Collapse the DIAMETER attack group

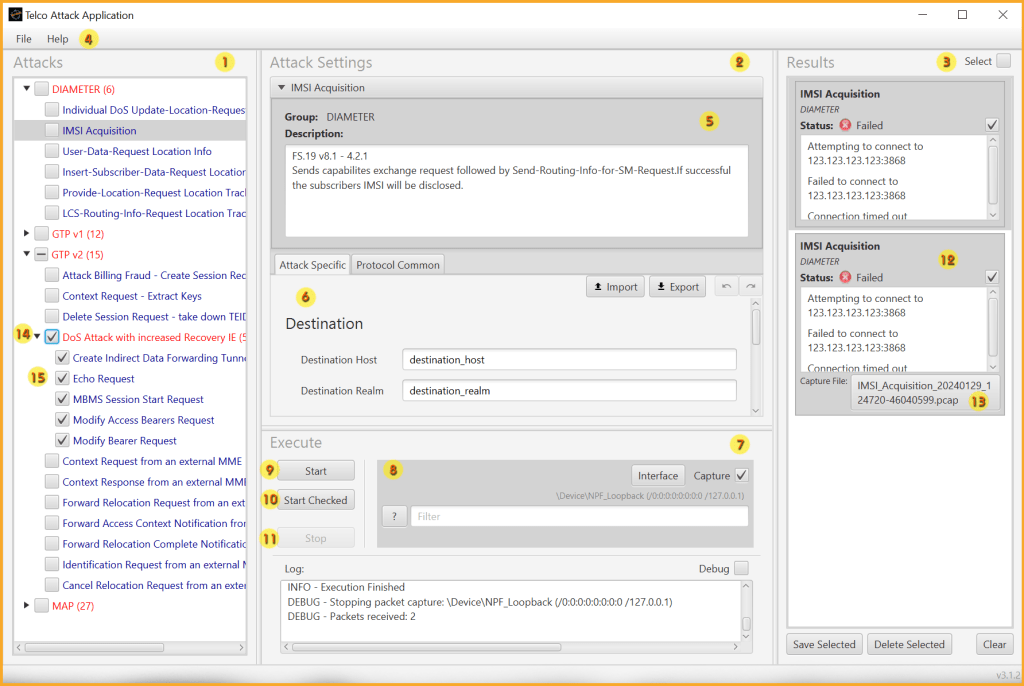[x=27, y=89]
